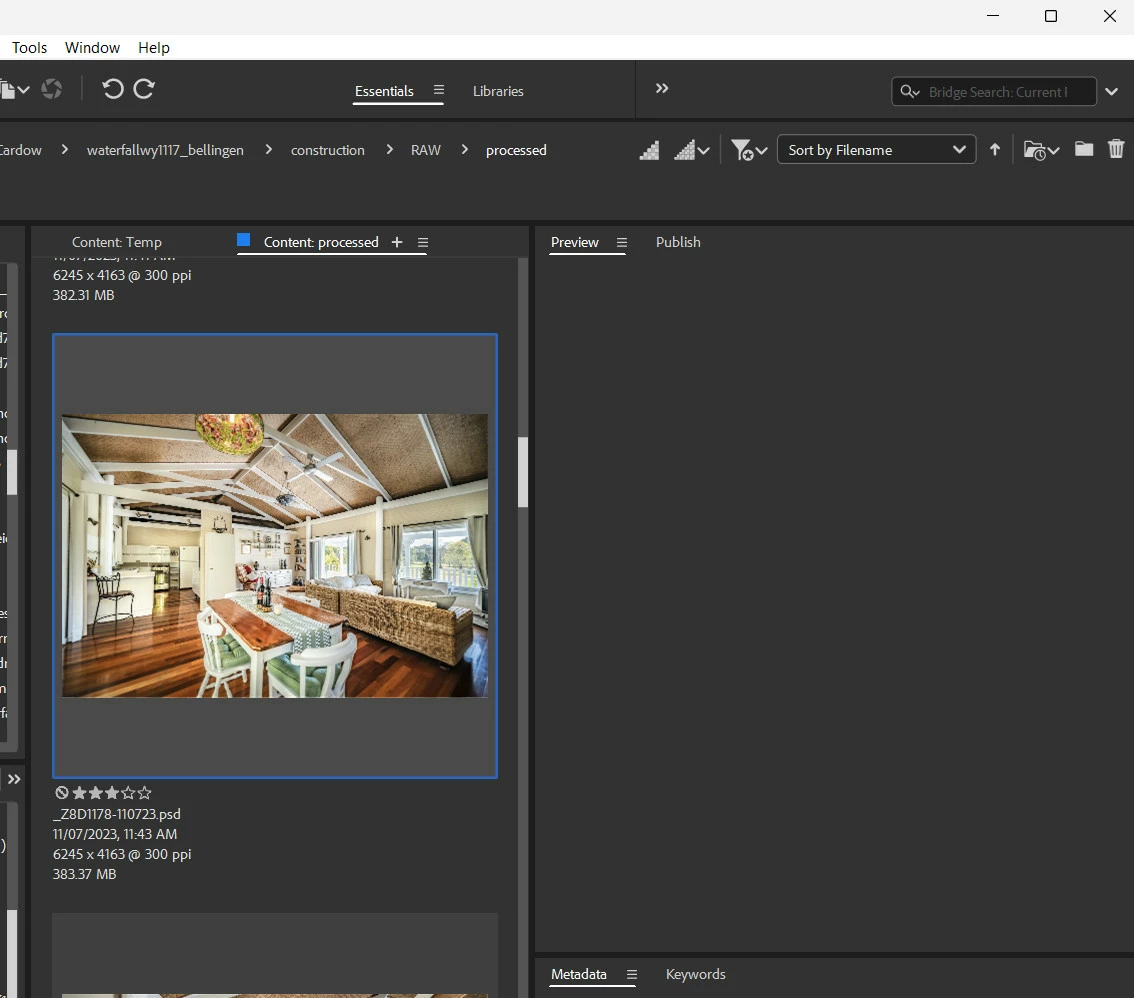Rotate image 90° clockwise
Screen dimensions: 1134x998
coord(145,89)
